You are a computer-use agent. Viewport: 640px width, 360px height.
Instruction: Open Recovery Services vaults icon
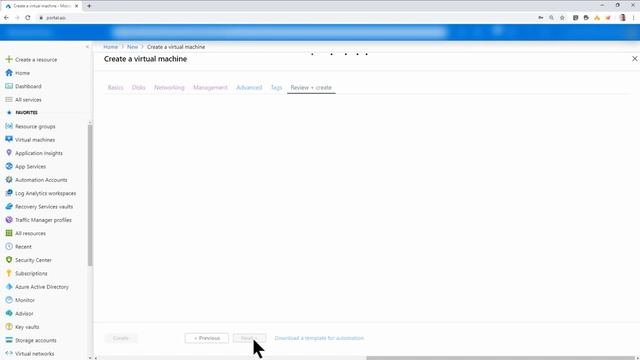(x=9, y=207)
